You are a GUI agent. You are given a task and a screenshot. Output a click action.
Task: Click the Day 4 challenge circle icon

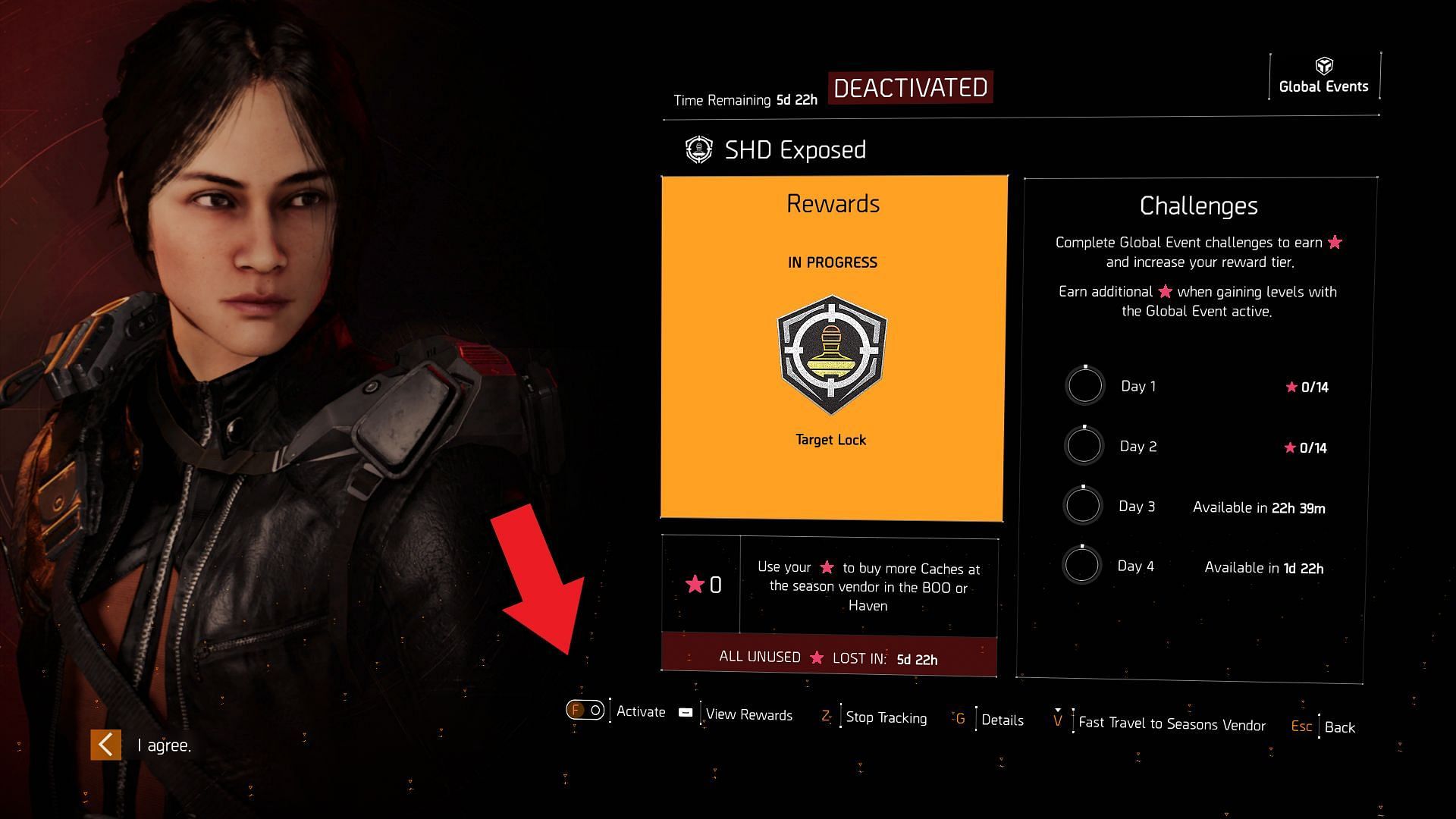[x=1085, y=565]
